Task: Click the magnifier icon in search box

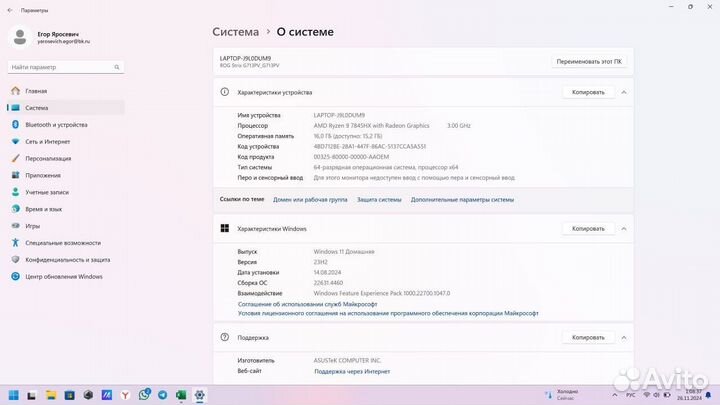Action: click(x=117, y=67)
